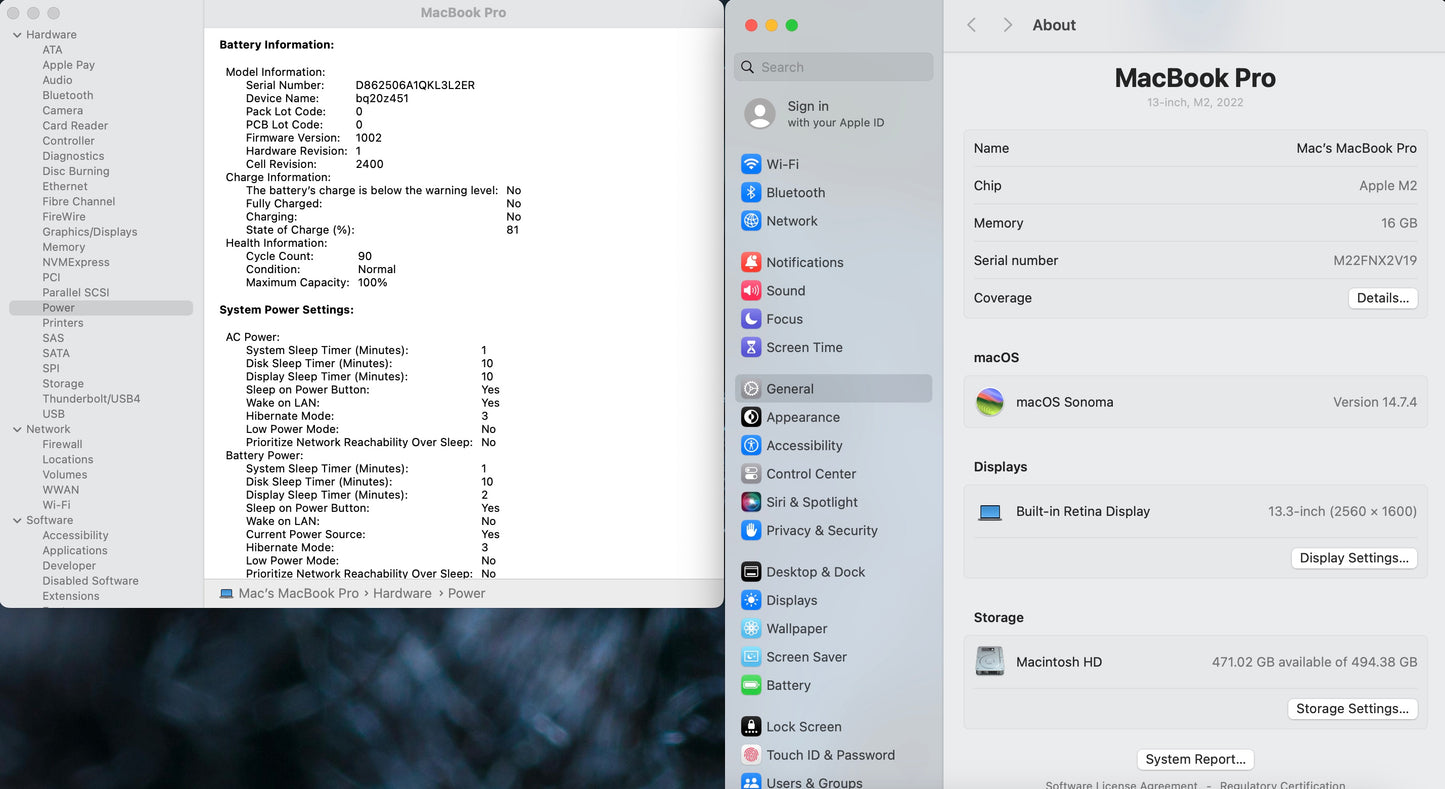
Task: Select Graphics/Displays in Hardware tree
Action: (90, 232)
